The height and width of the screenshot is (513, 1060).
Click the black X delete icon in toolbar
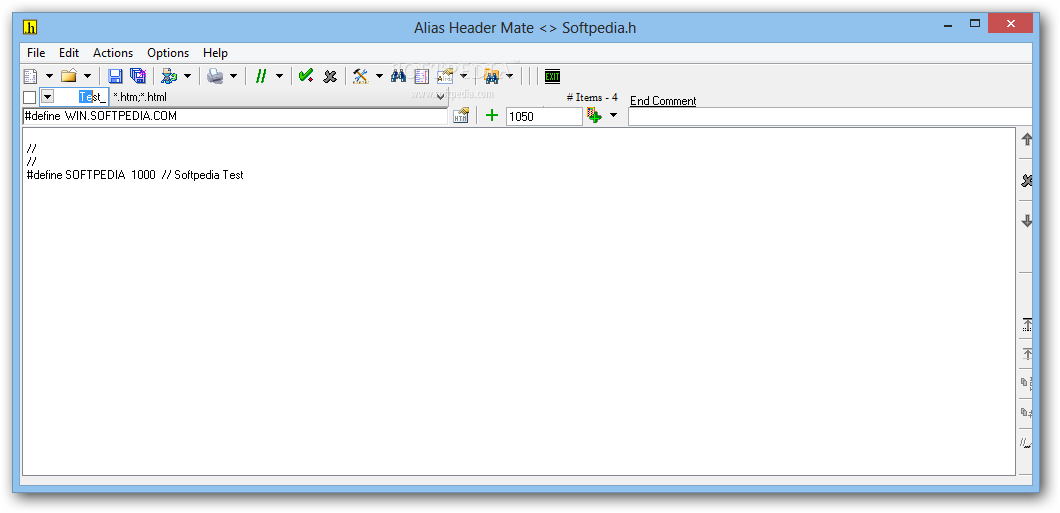point(330,76)
